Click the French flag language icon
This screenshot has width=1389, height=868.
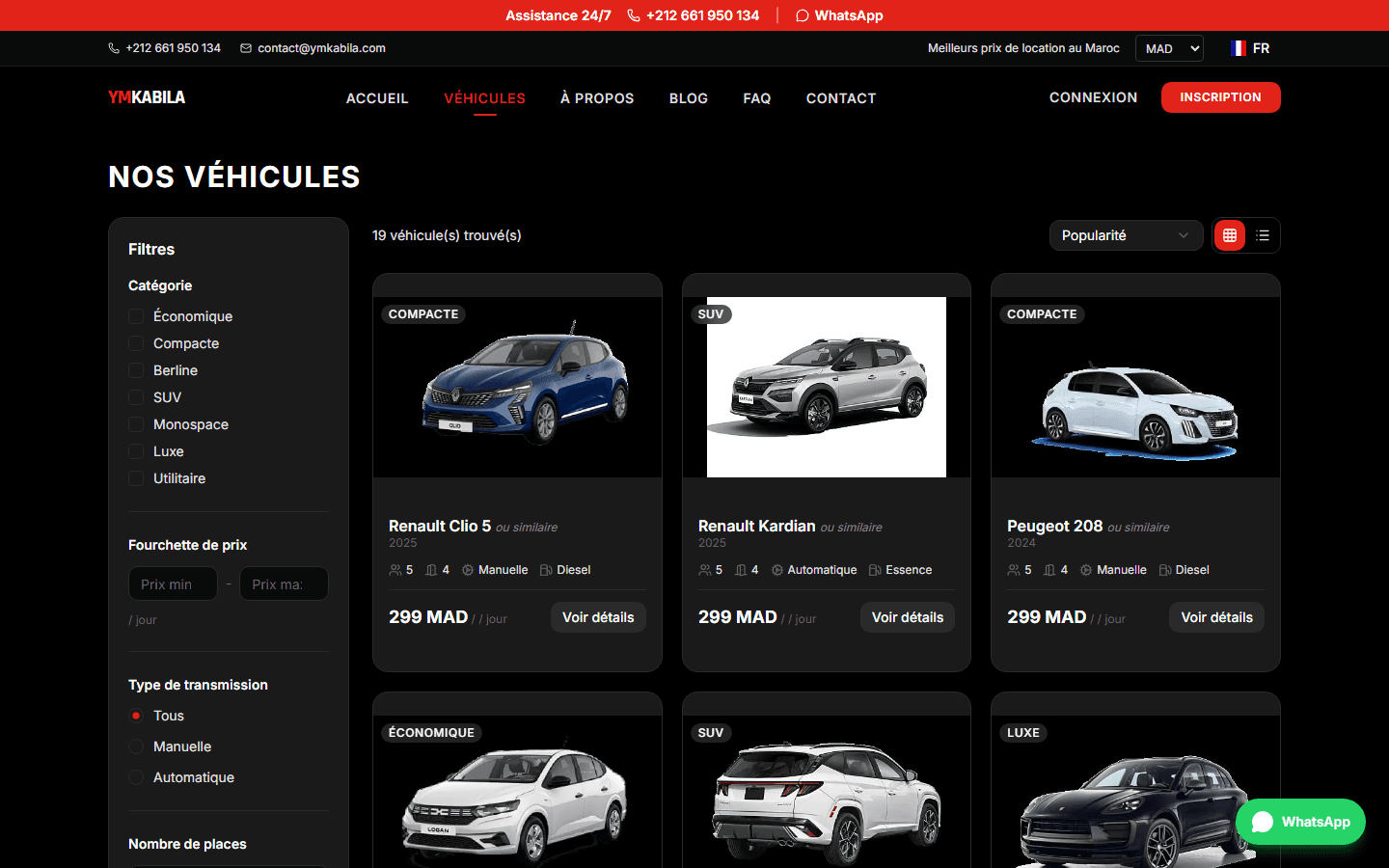(1239, 48)
